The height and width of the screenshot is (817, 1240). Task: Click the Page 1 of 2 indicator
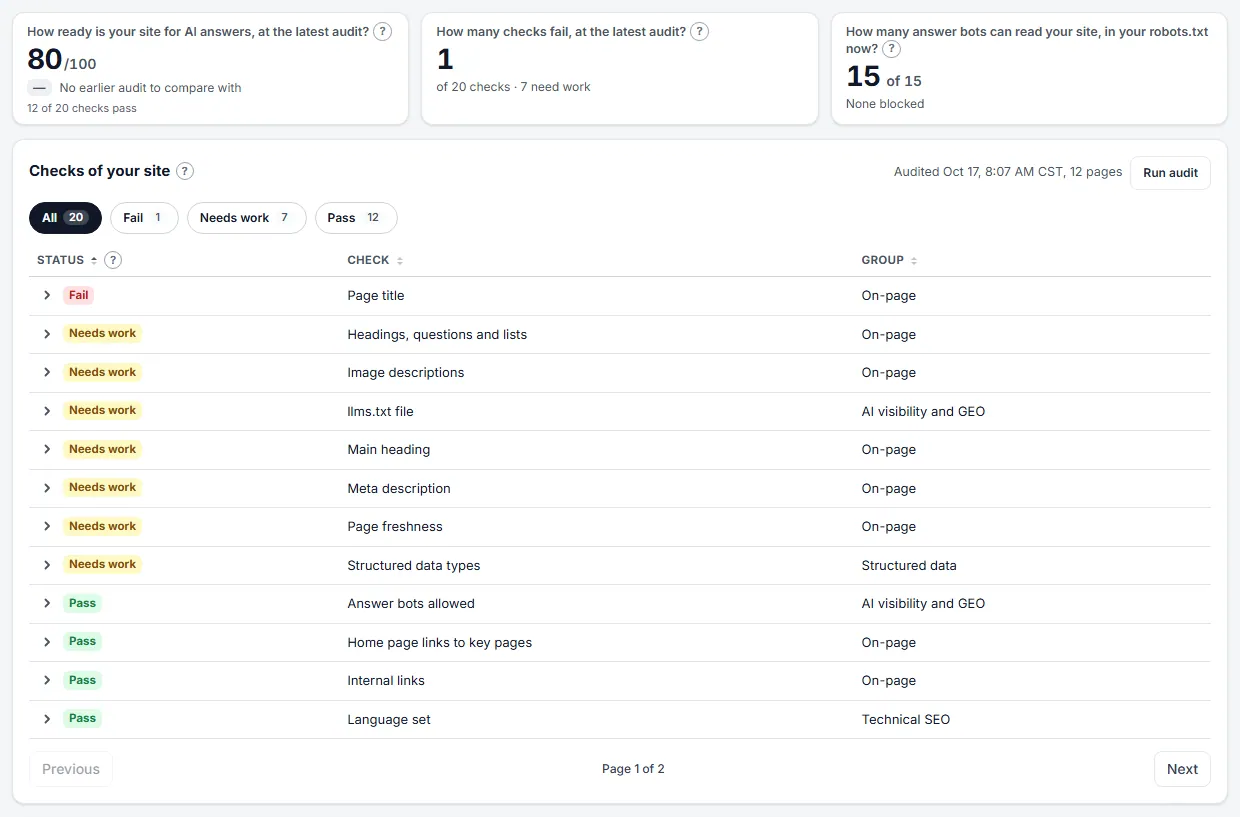[633, 769]
